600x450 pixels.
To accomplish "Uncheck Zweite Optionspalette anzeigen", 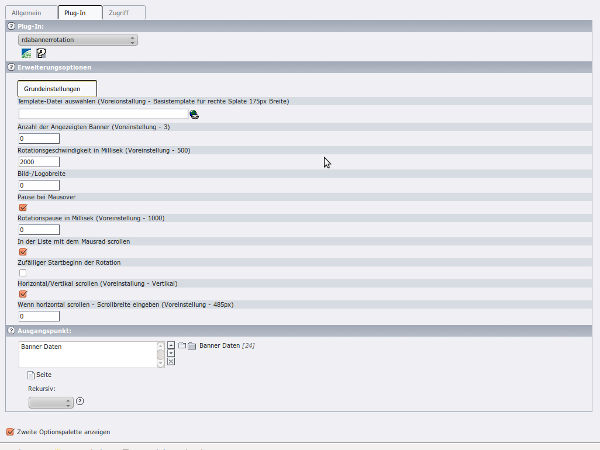I will coord(10,432).
